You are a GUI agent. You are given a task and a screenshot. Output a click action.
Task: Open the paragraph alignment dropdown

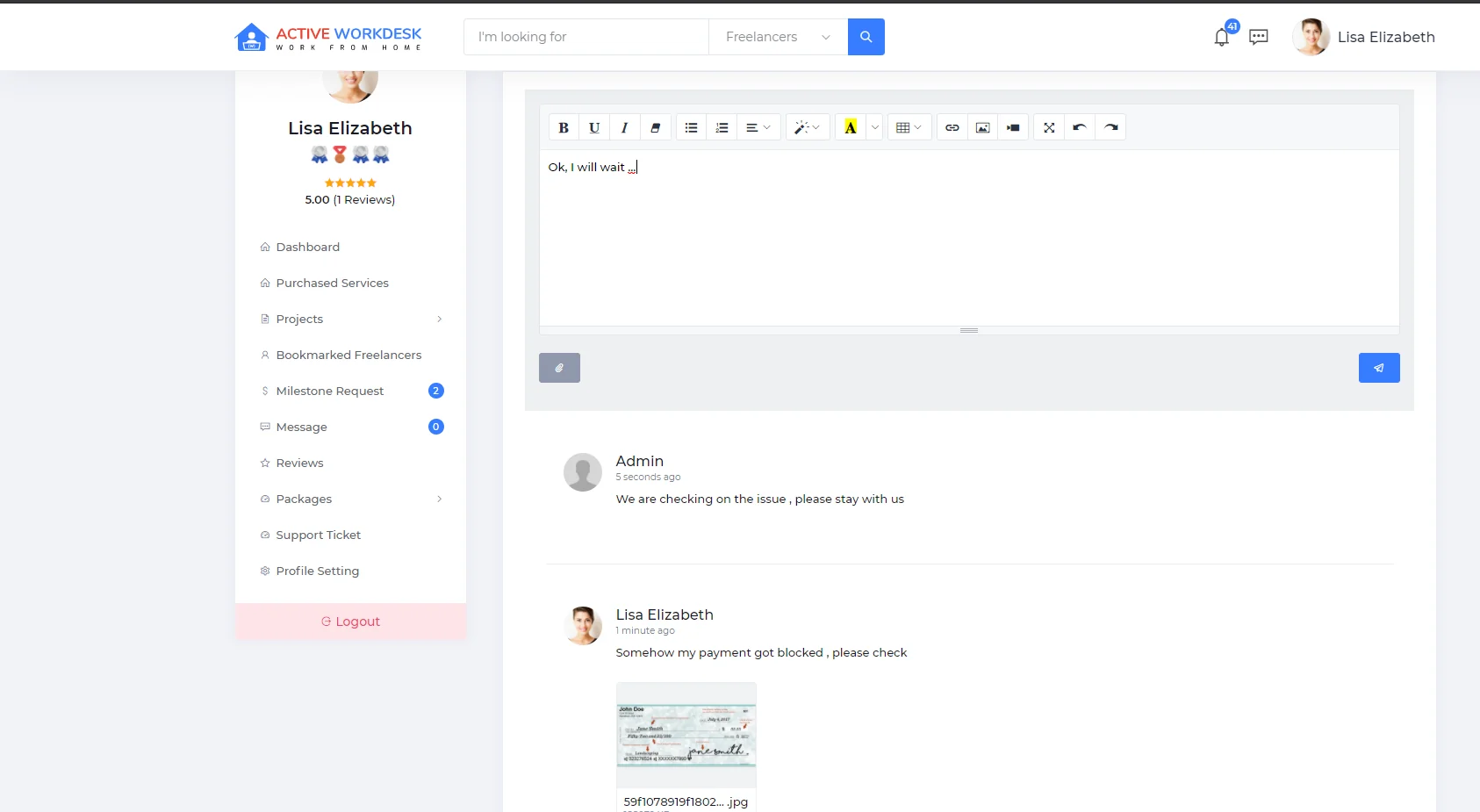click(758, 127)
